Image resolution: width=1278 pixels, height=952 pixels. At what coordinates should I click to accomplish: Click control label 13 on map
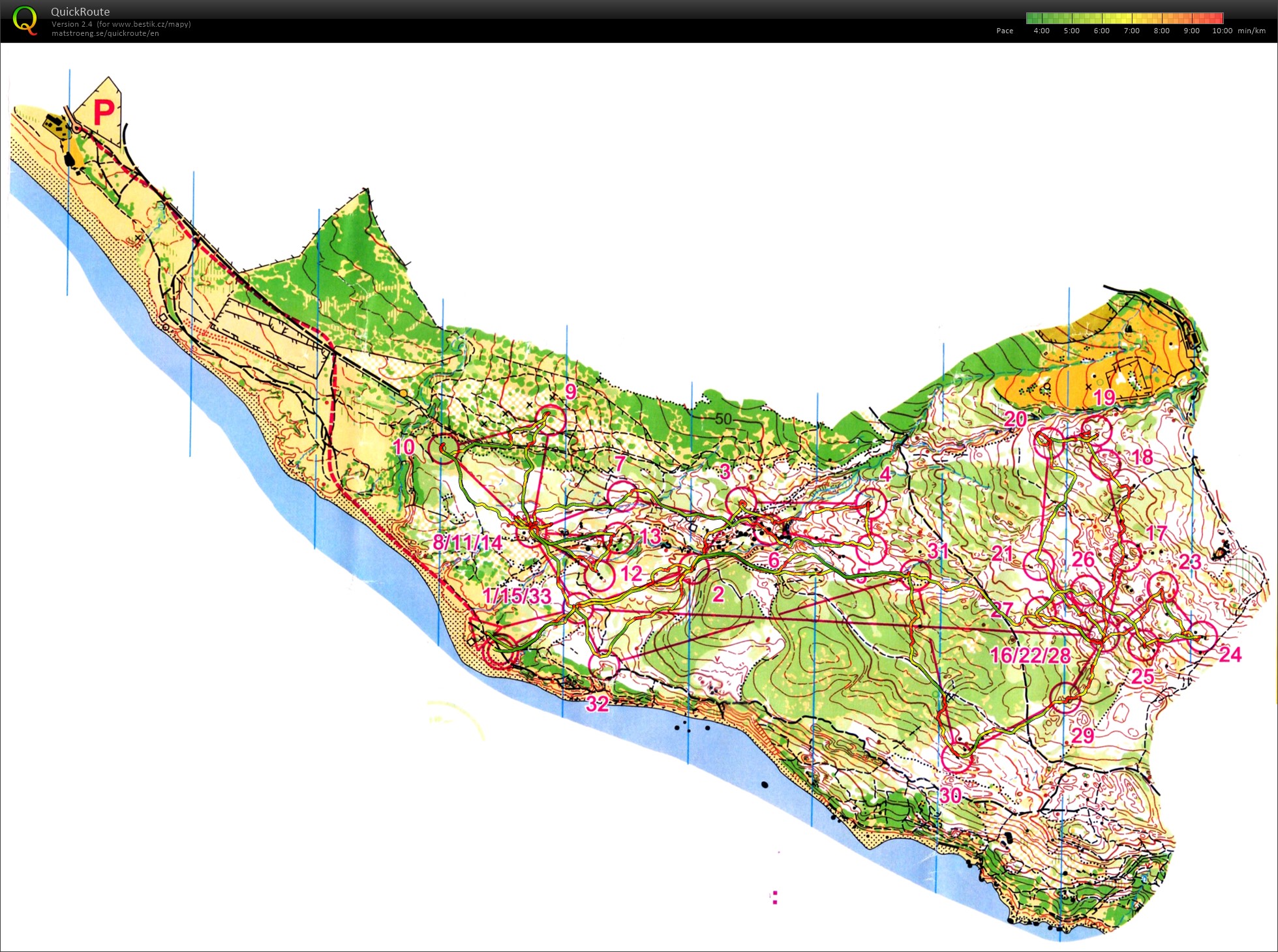click(650, 536)
